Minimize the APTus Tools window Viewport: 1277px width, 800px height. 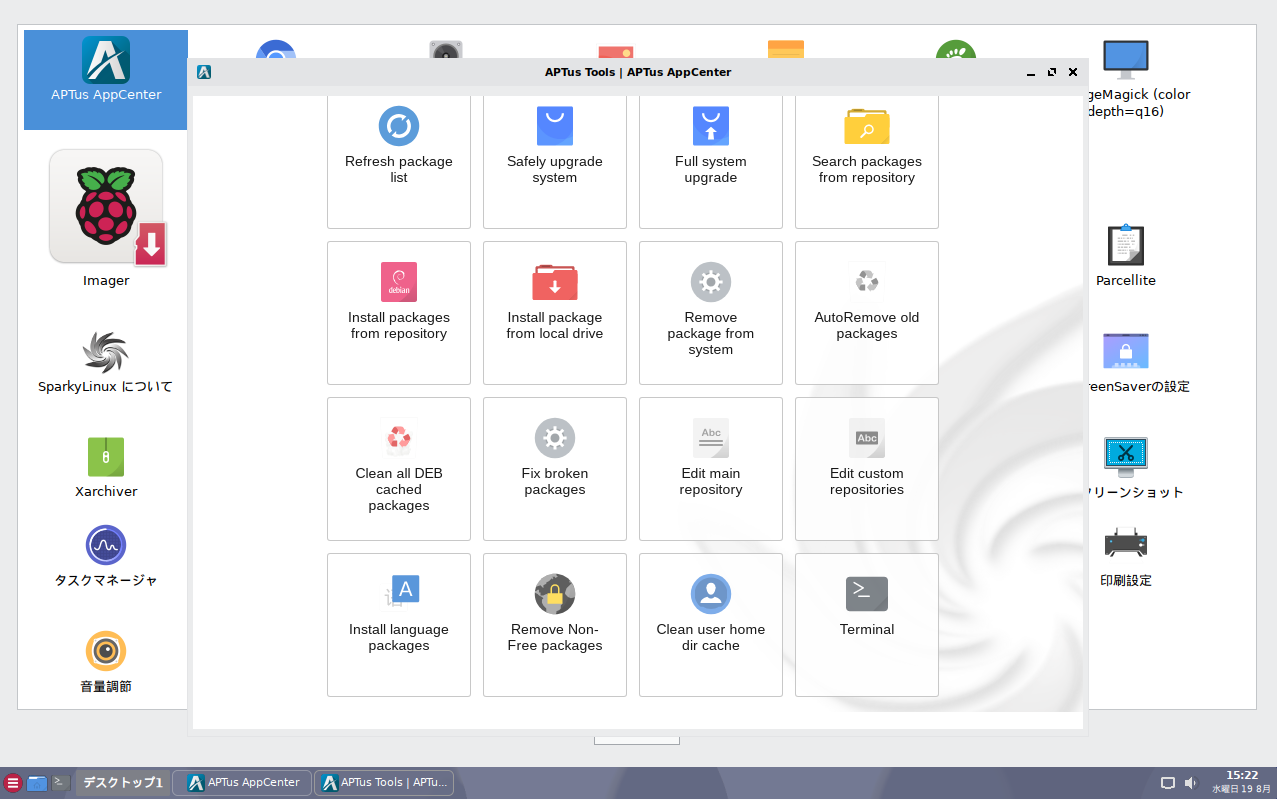point(1031,72)
